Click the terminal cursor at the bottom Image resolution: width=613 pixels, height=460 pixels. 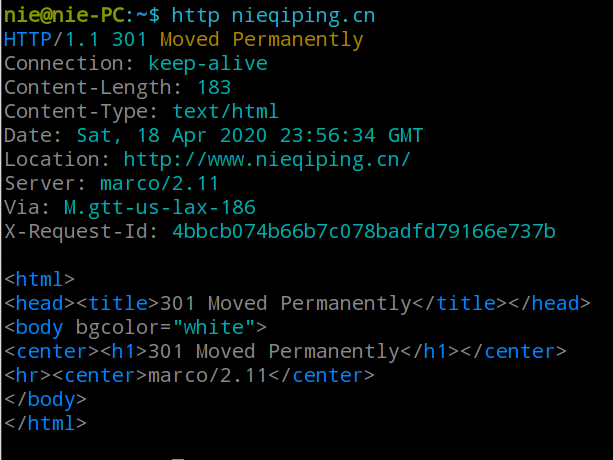[x=178, y=459]
